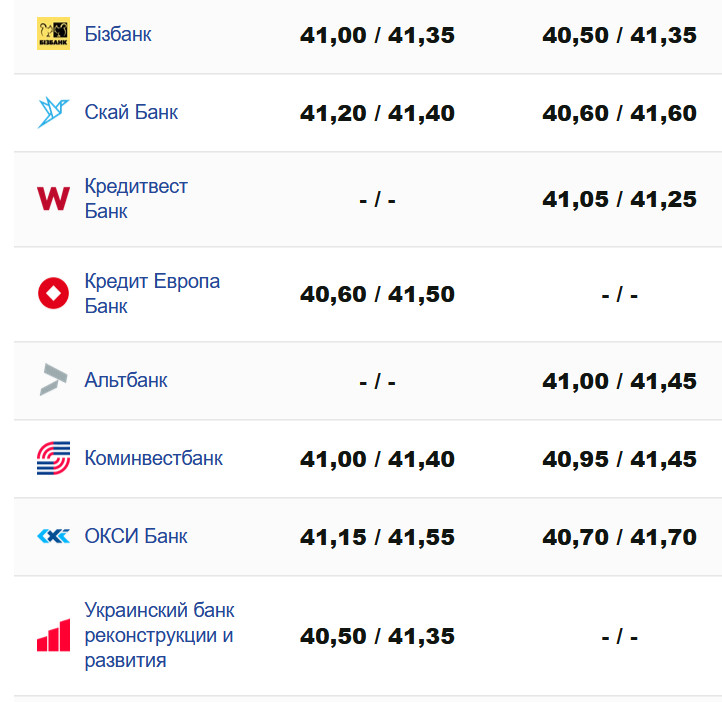Click the red bar-chart logo of Украинский банк
The image size is (722, 702).
pyautogui.click(x=53, y=635)
